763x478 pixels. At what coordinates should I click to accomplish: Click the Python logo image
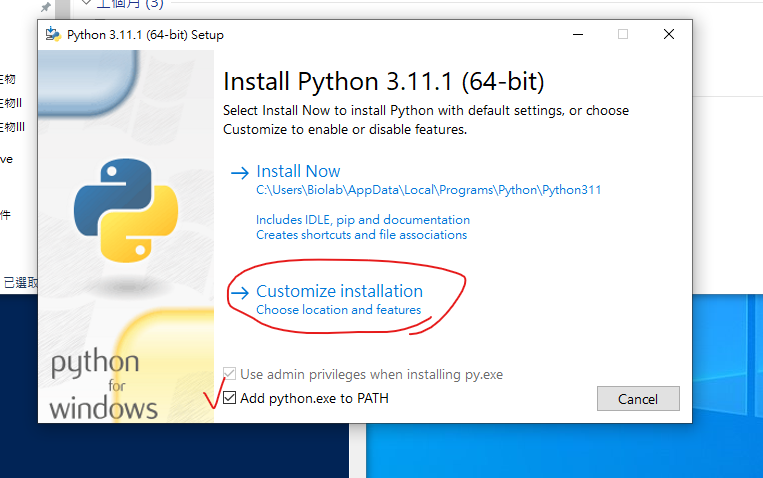click(x=126, y=210)
